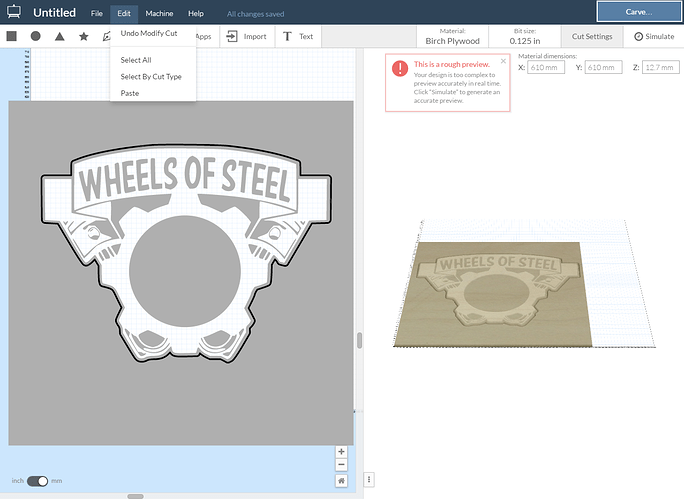Dismiss the rough preview warning
This screenshot has height=500, width=684.
503,61
